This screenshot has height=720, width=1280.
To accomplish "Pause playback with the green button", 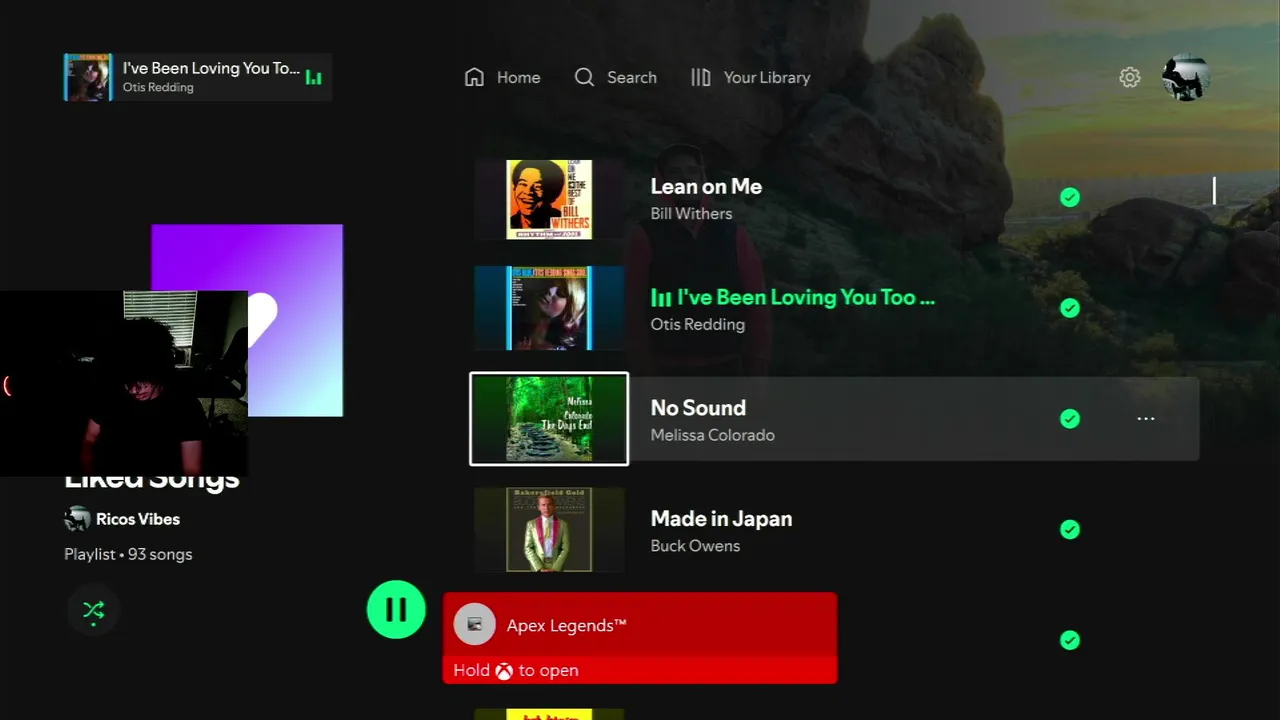I will [x=396, y=609].
